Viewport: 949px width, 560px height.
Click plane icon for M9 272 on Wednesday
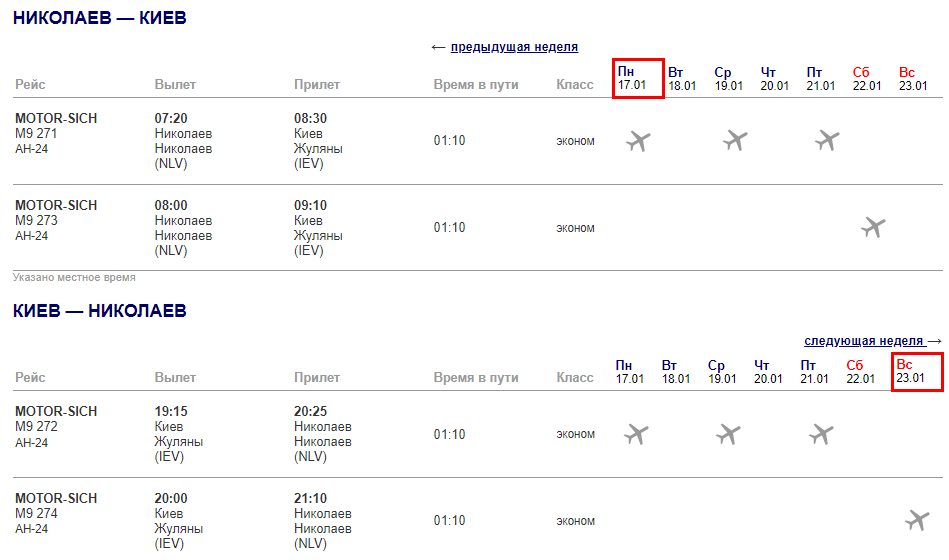tap(729, 434)
